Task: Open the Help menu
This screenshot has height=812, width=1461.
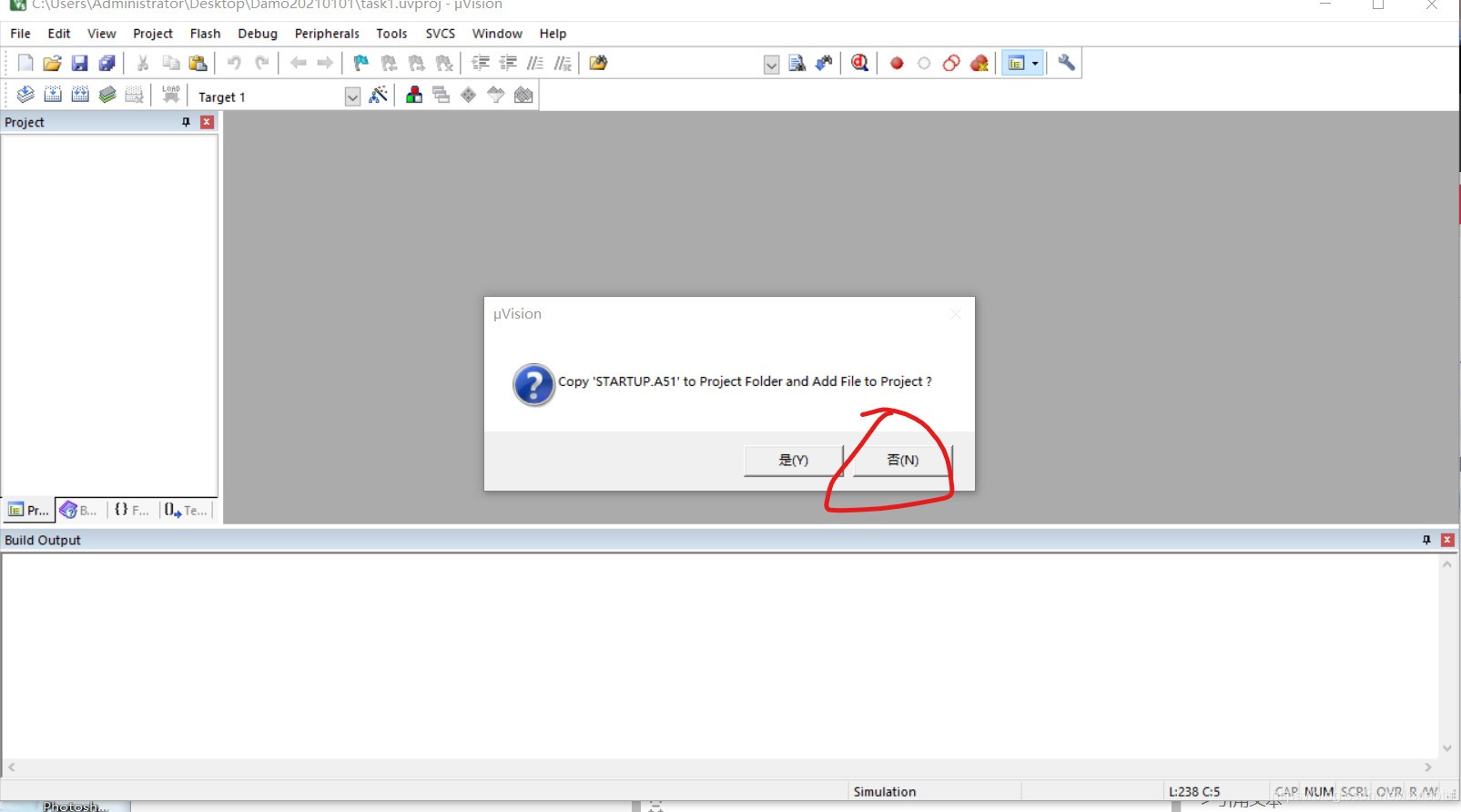Action: point(553,34)
